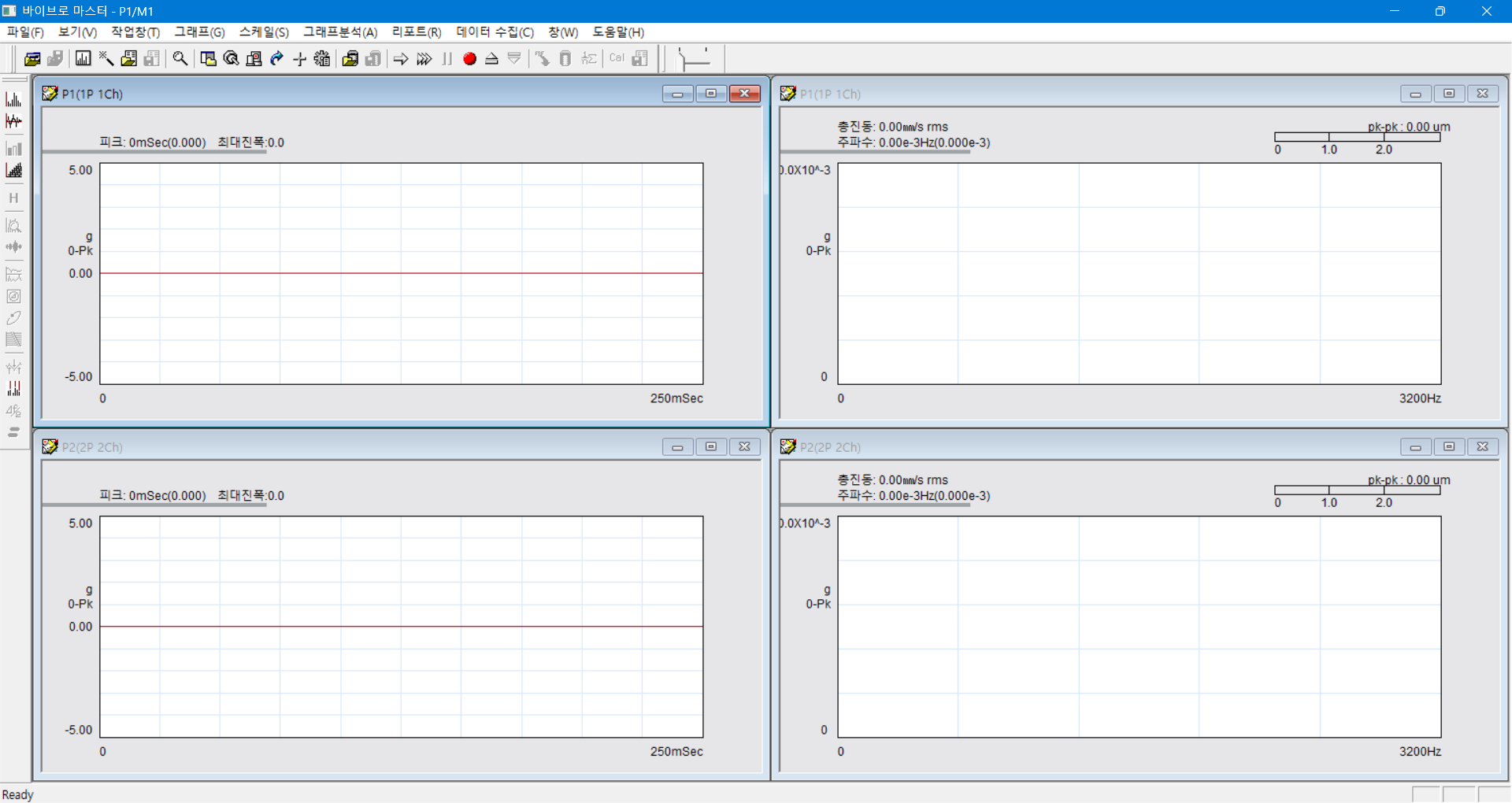Select the spectrum bar graph sidebar icon
This screenshot has width=1512, height=803.
click(x=13, y=99)
